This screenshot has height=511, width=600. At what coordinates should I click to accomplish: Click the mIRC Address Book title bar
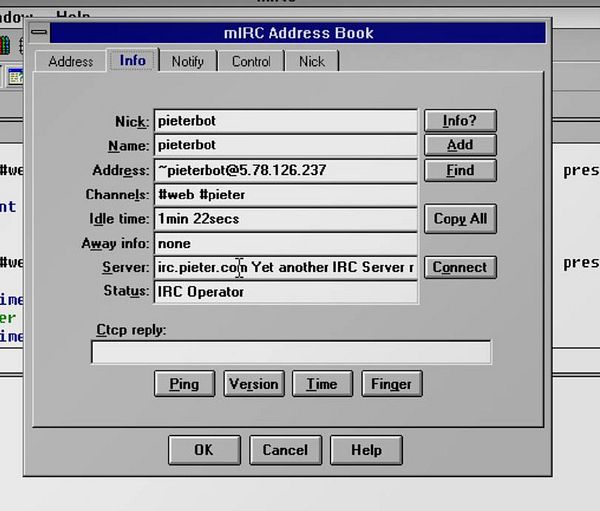[298, 33]
